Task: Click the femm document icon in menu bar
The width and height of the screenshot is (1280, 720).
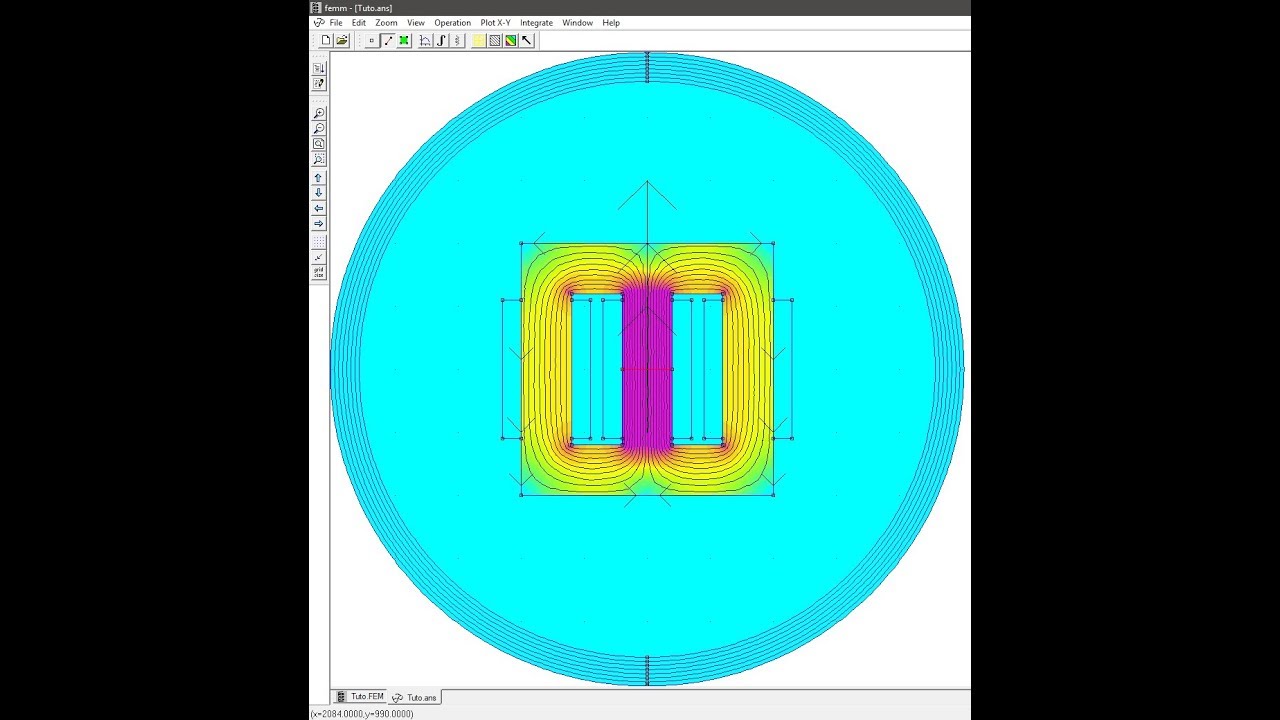Action: click(x=319, y=23)
